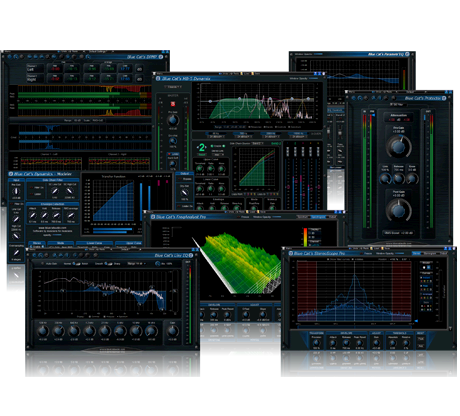Click first toolbar icon in the Protector window
Screen dimensions: 460x416
coord(354,98)
